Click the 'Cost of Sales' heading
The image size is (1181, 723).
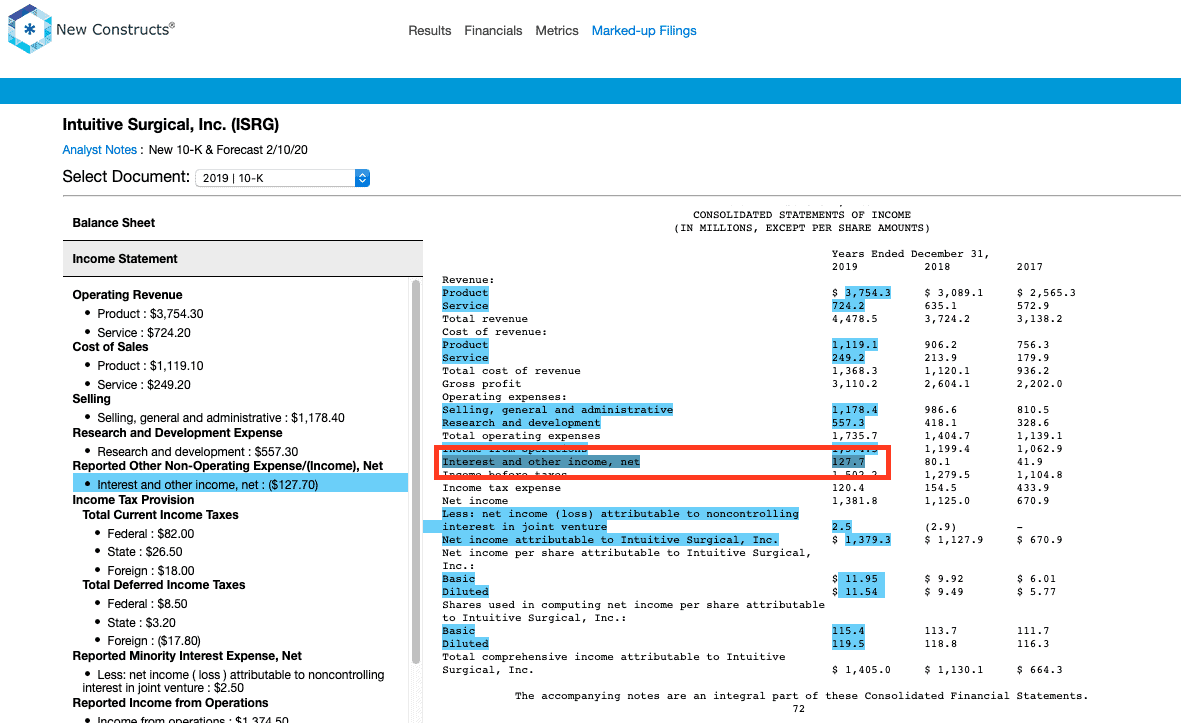point(110,347)
